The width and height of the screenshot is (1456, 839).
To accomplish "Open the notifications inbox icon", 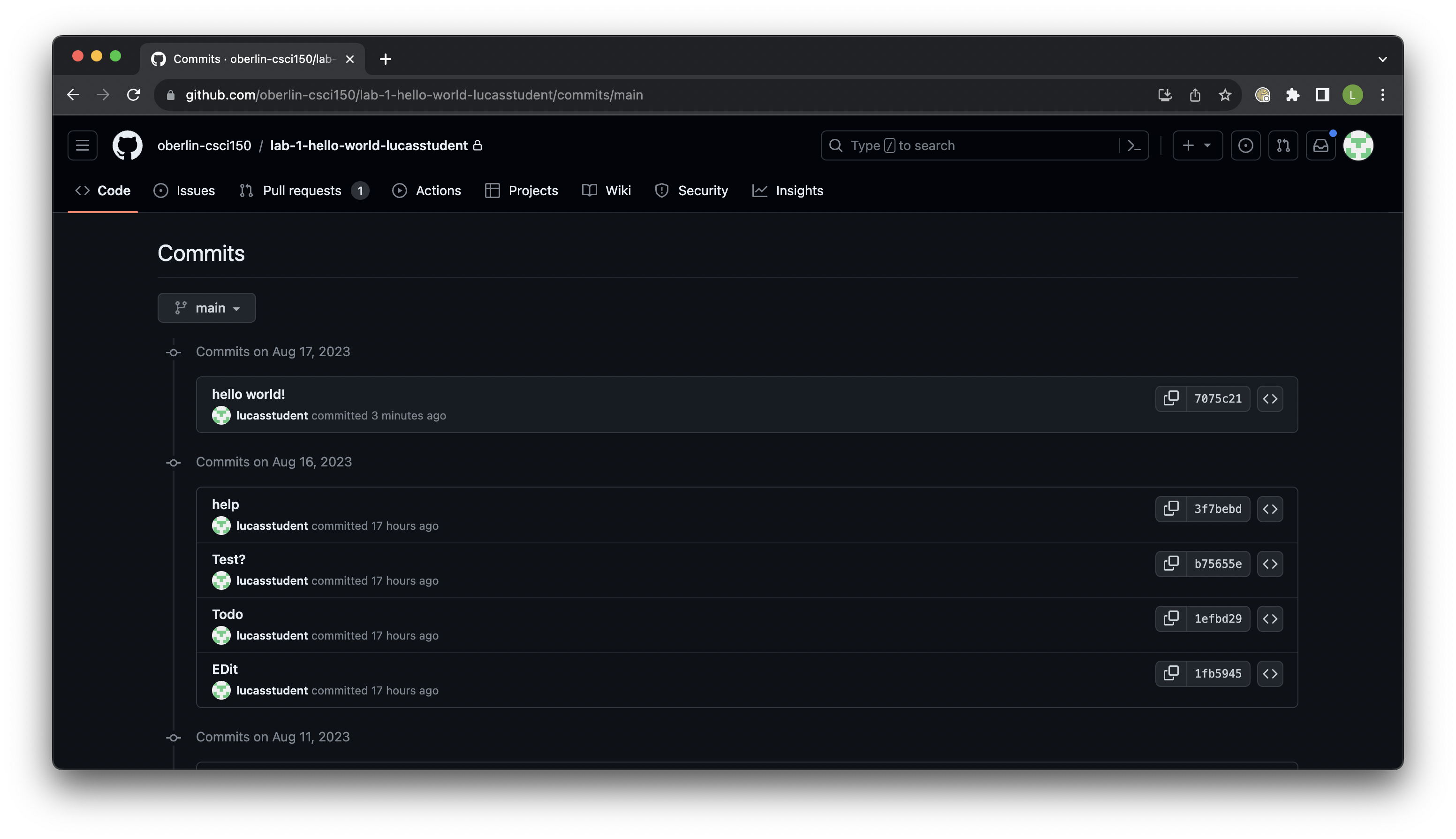I will coord(1320,145).
